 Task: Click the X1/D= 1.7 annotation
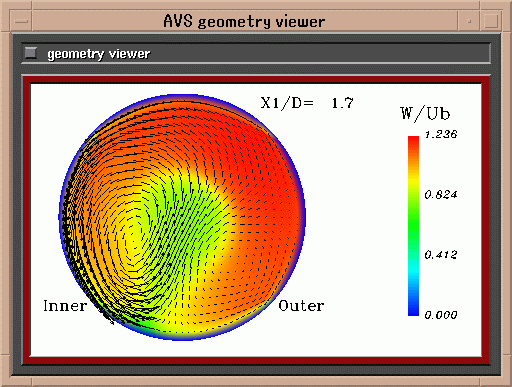click(x=307, y=103)
